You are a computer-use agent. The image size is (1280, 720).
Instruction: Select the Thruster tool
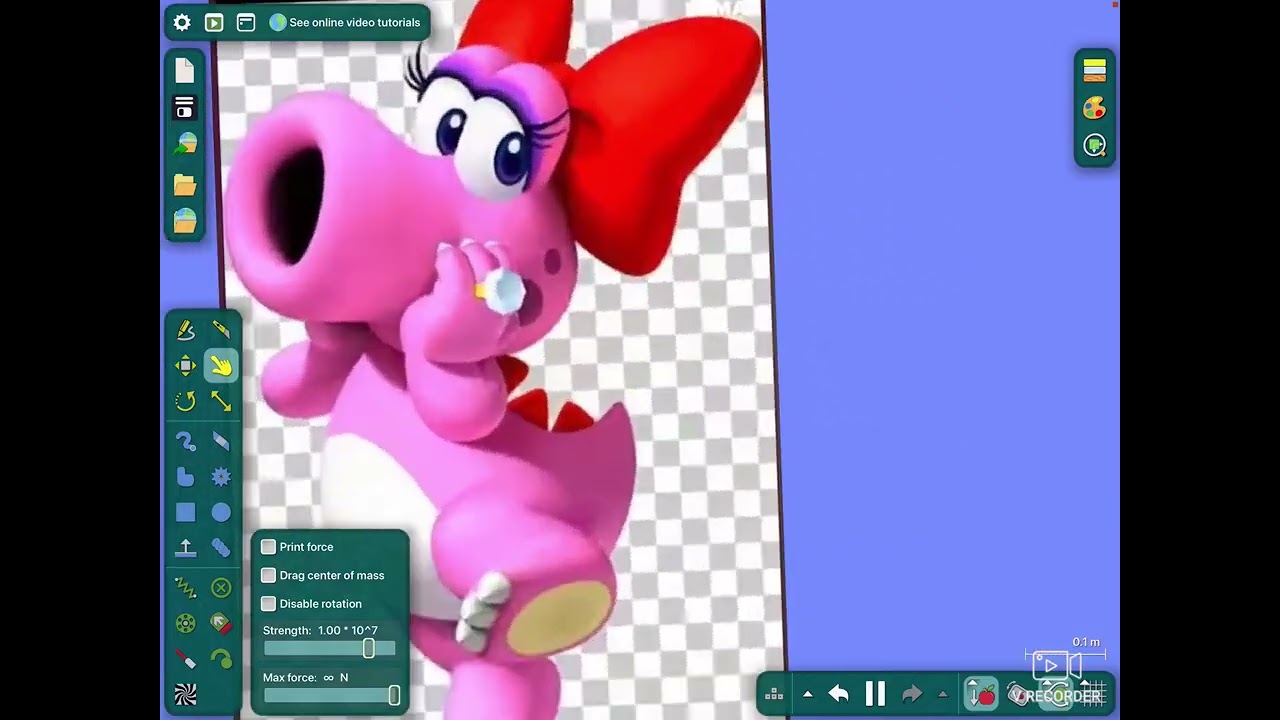click(x=221, y=624)
